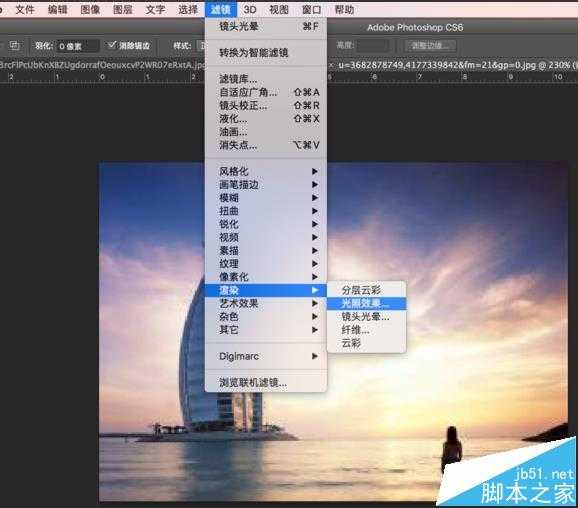Expand the 纹理 submenu
578x508 pixels.
coord(266,264)
